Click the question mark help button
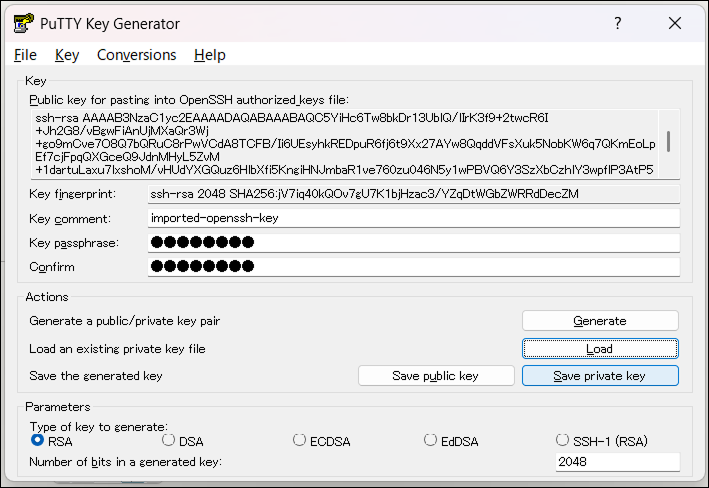 (618, 23)
